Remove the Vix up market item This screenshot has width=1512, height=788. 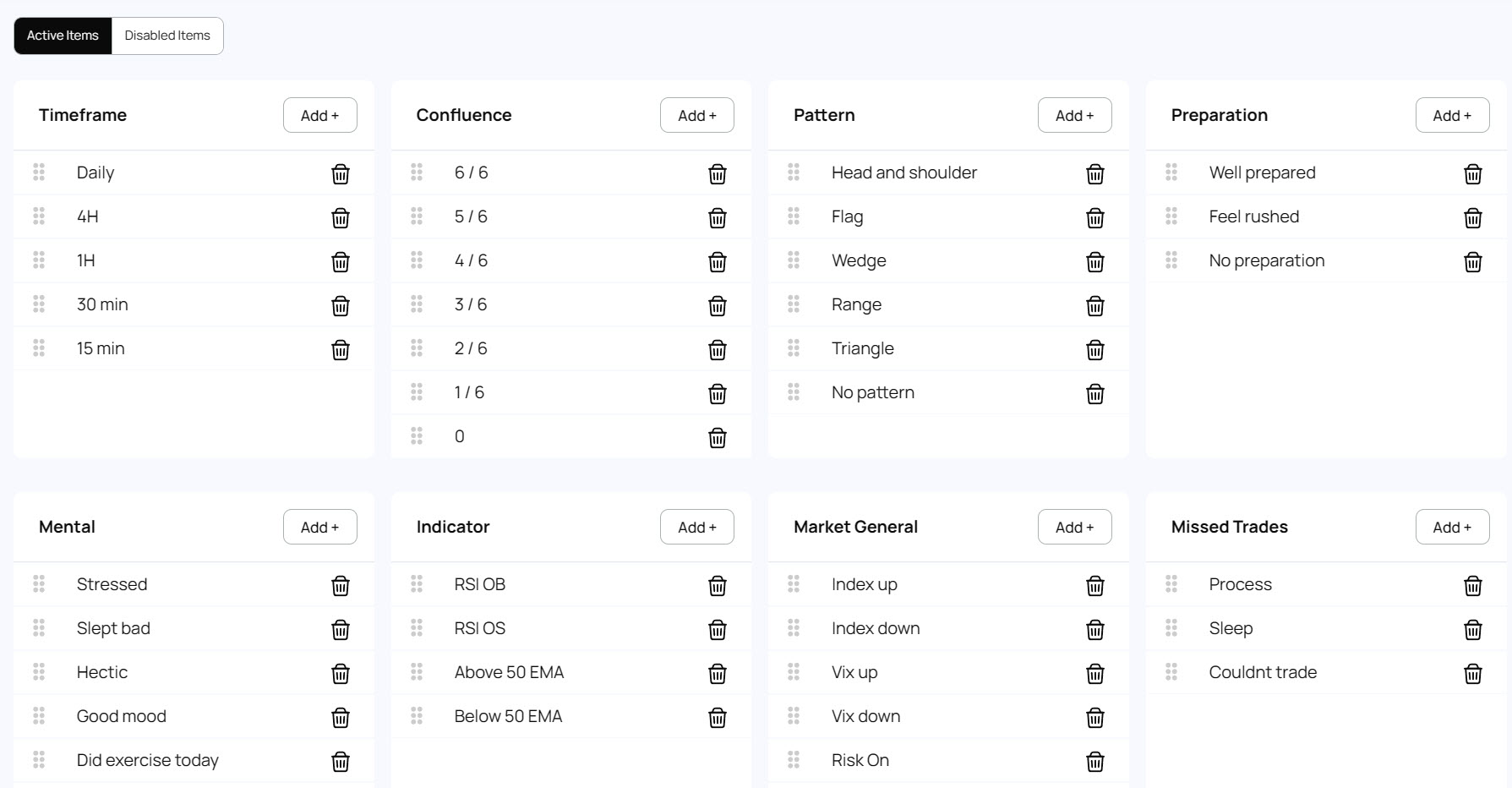(x=1094, y=674)
